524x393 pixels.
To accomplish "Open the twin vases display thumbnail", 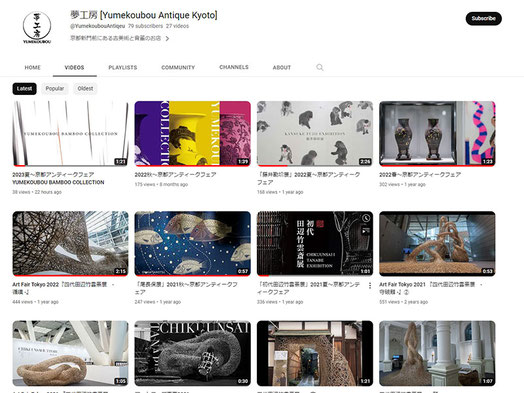I will pyautogui.click(x=437, y=133).
